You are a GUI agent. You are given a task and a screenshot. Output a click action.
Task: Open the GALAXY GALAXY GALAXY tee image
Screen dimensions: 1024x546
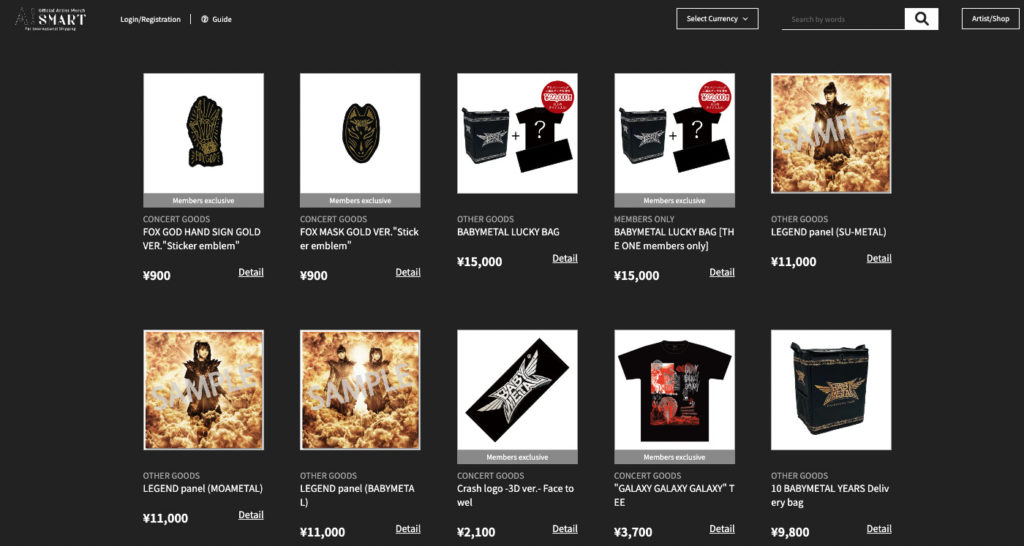point(675,397)
